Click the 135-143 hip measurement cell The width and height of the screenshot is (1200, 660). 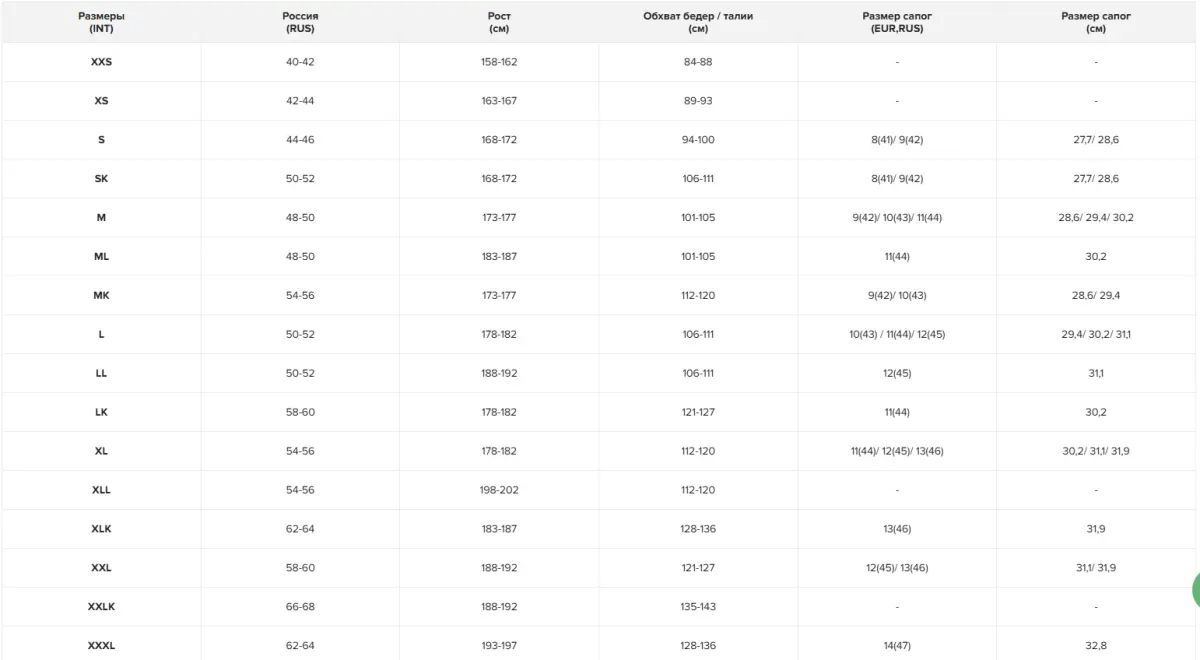[x=698, y=607]
